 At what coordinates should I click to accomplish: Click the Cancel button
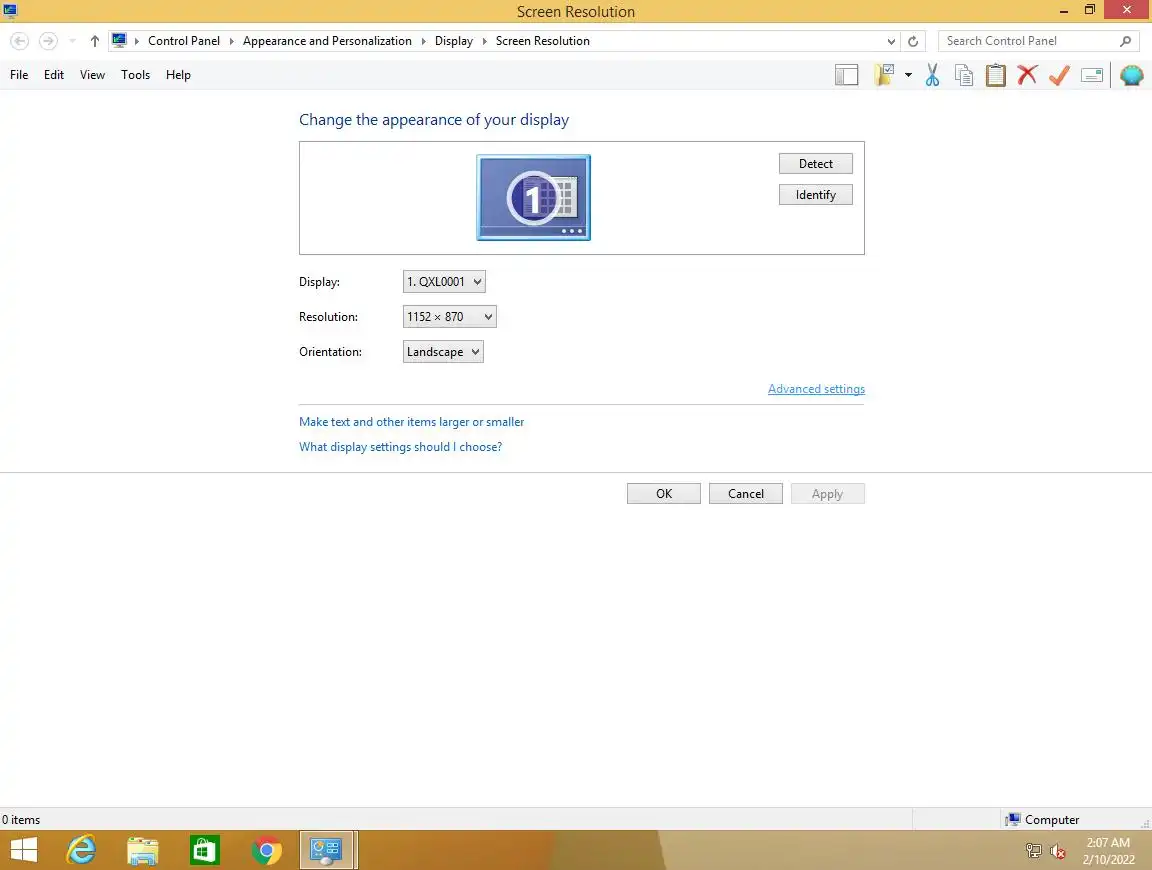pyautogui.click(x=746, y=494)
